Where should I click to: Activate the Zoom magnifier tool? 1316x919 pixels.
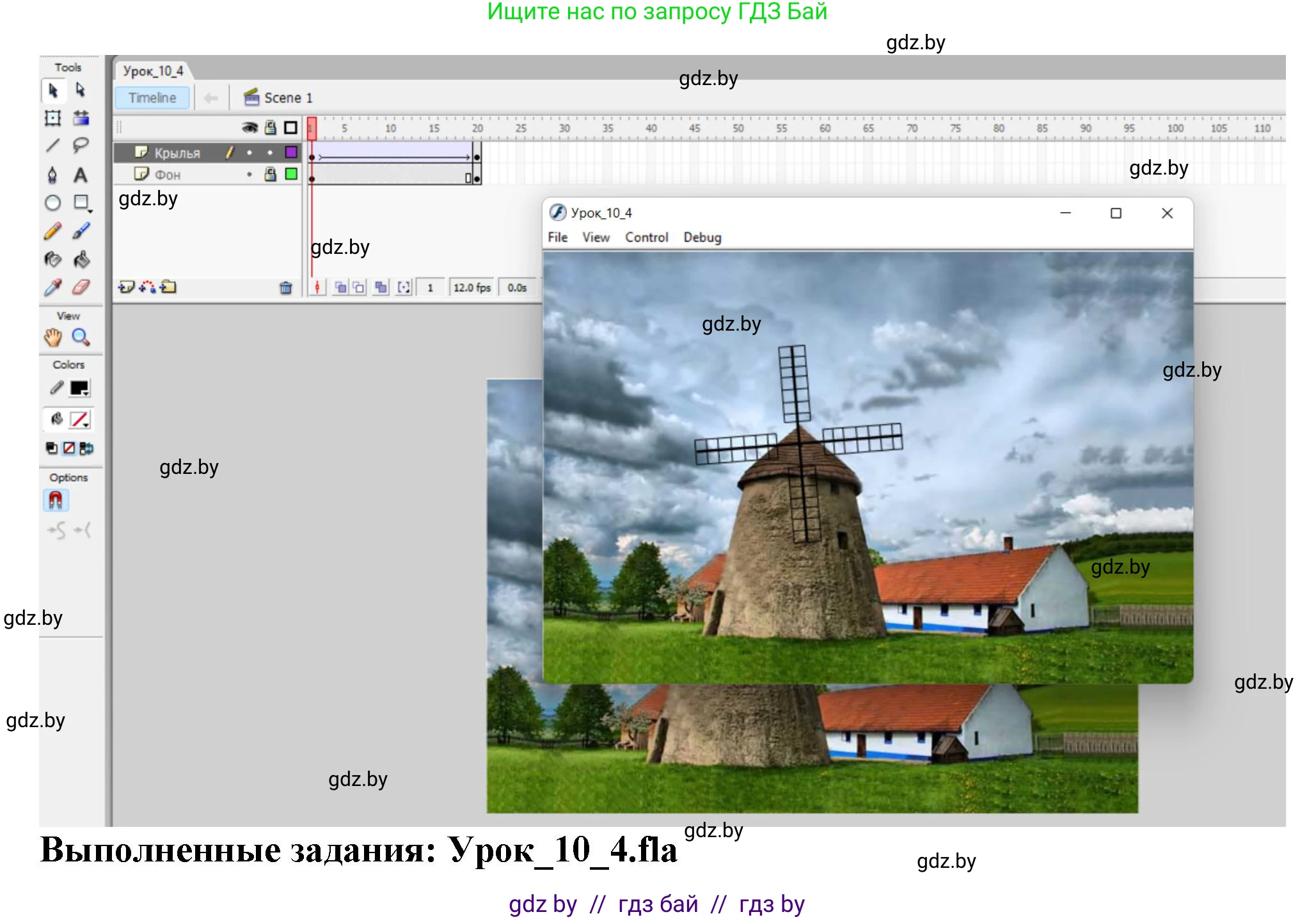click(81, 337)
